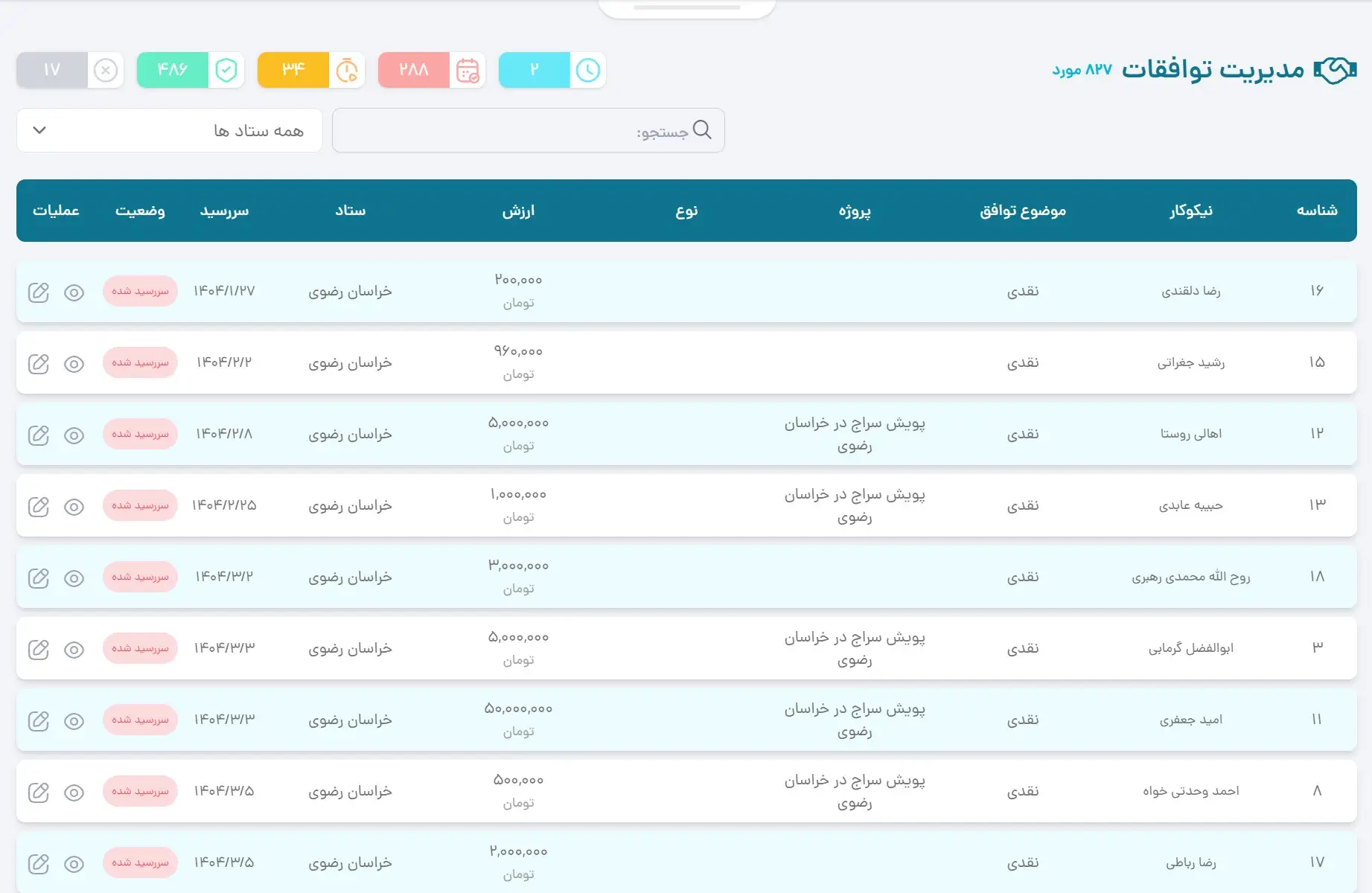Viewport: 1372px width, 893px height.
Task: Click the edit icon for رضا دلقندی row
Action: [x=39, y=292]
